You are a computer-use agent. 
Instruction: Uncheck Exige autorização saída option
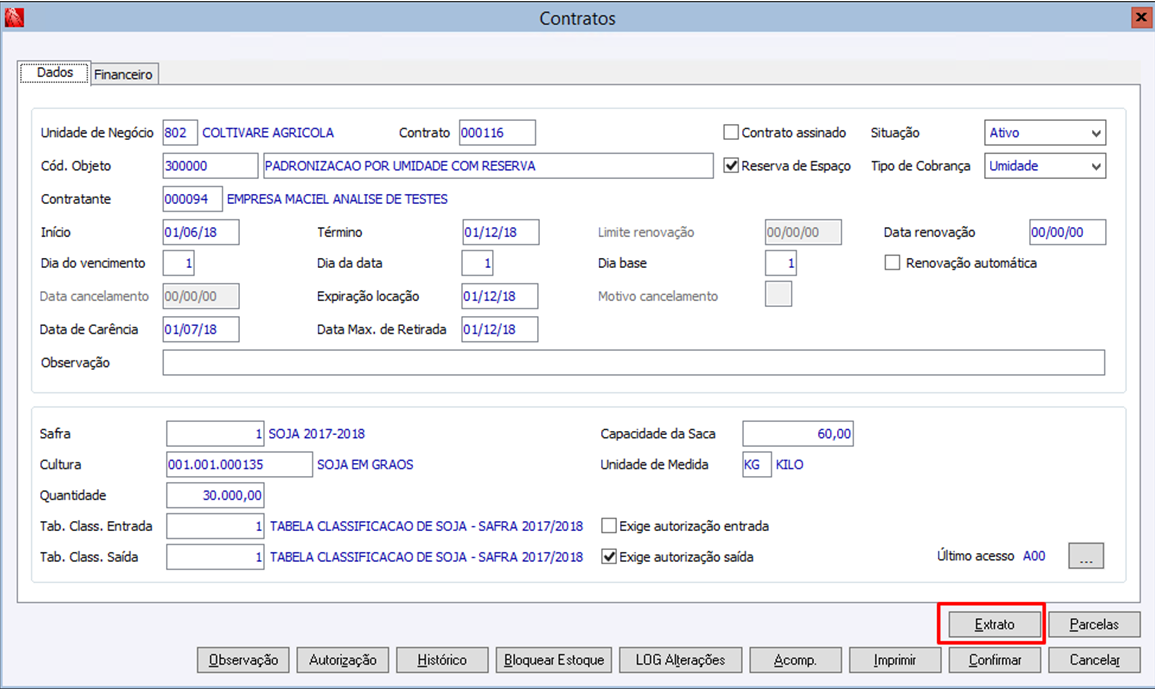609,557
